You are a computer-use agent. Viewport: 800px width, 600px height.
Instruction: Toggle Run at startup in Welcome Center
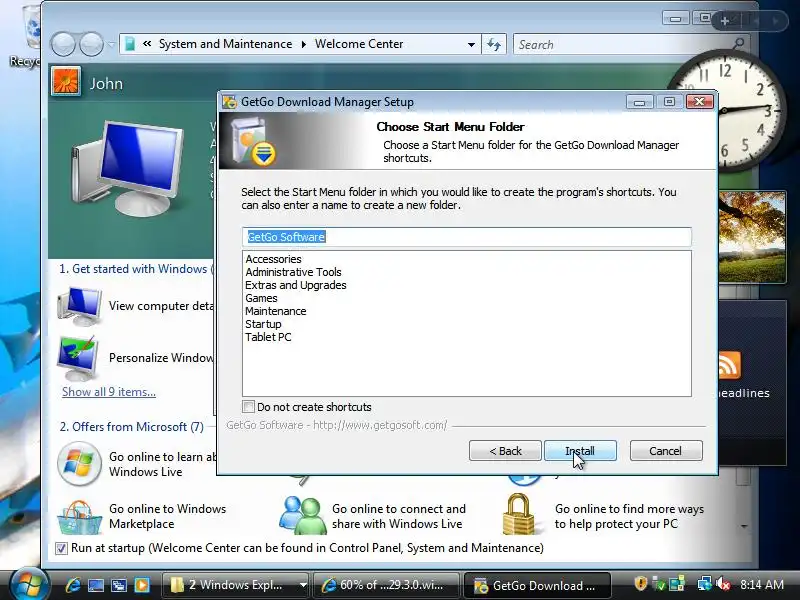(x=61, y=548)
